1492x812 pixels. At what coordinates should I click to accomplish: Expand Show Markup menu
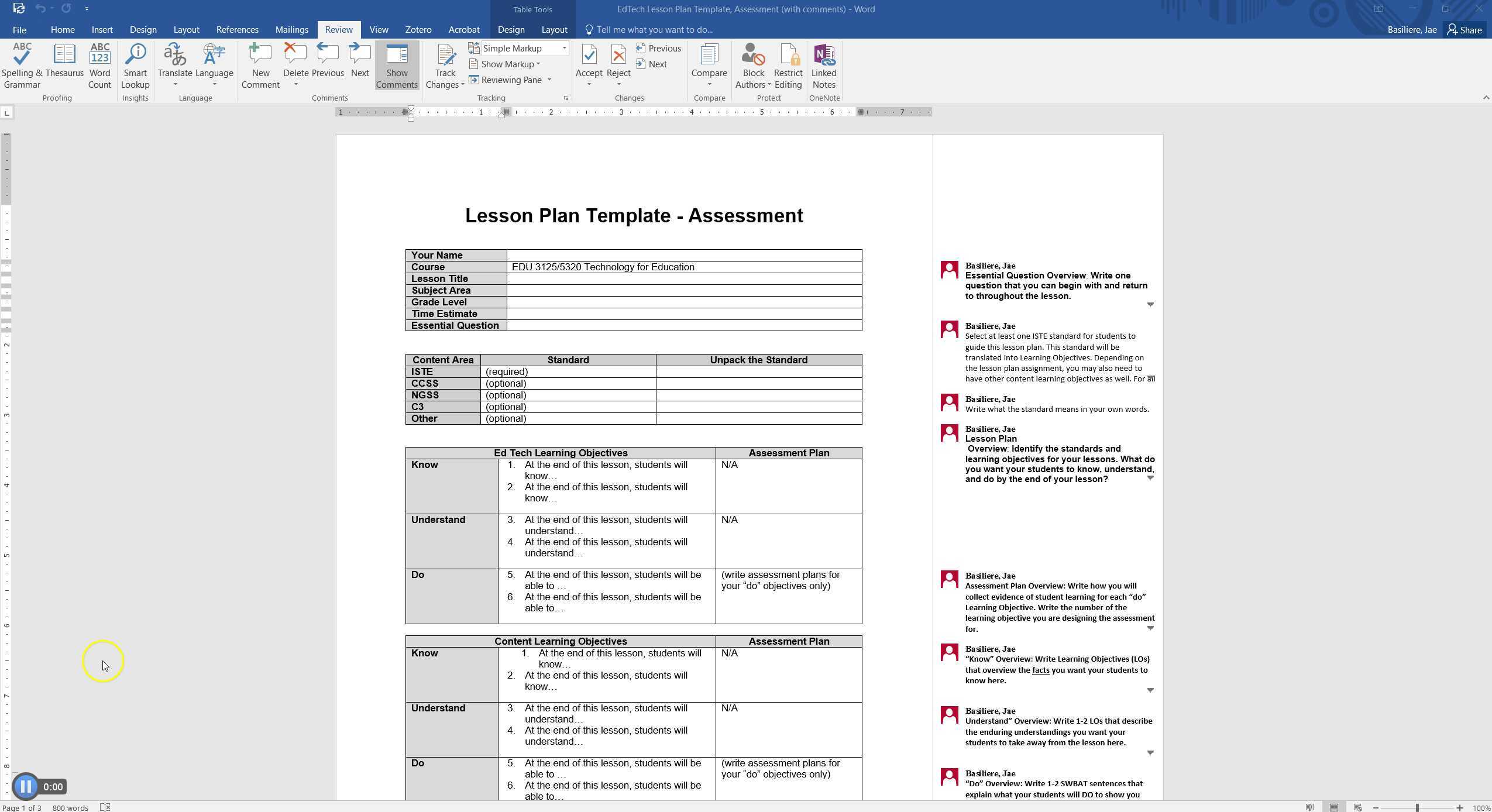point(504,64)
